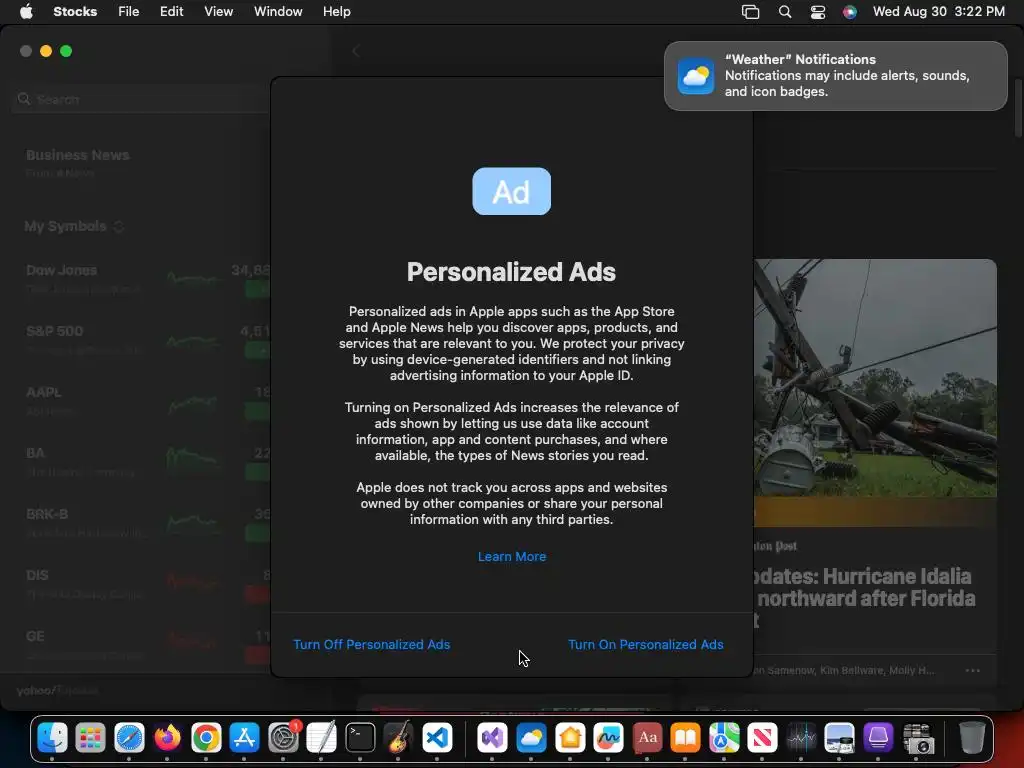Launch Terminal from the dock

[360, 738]
